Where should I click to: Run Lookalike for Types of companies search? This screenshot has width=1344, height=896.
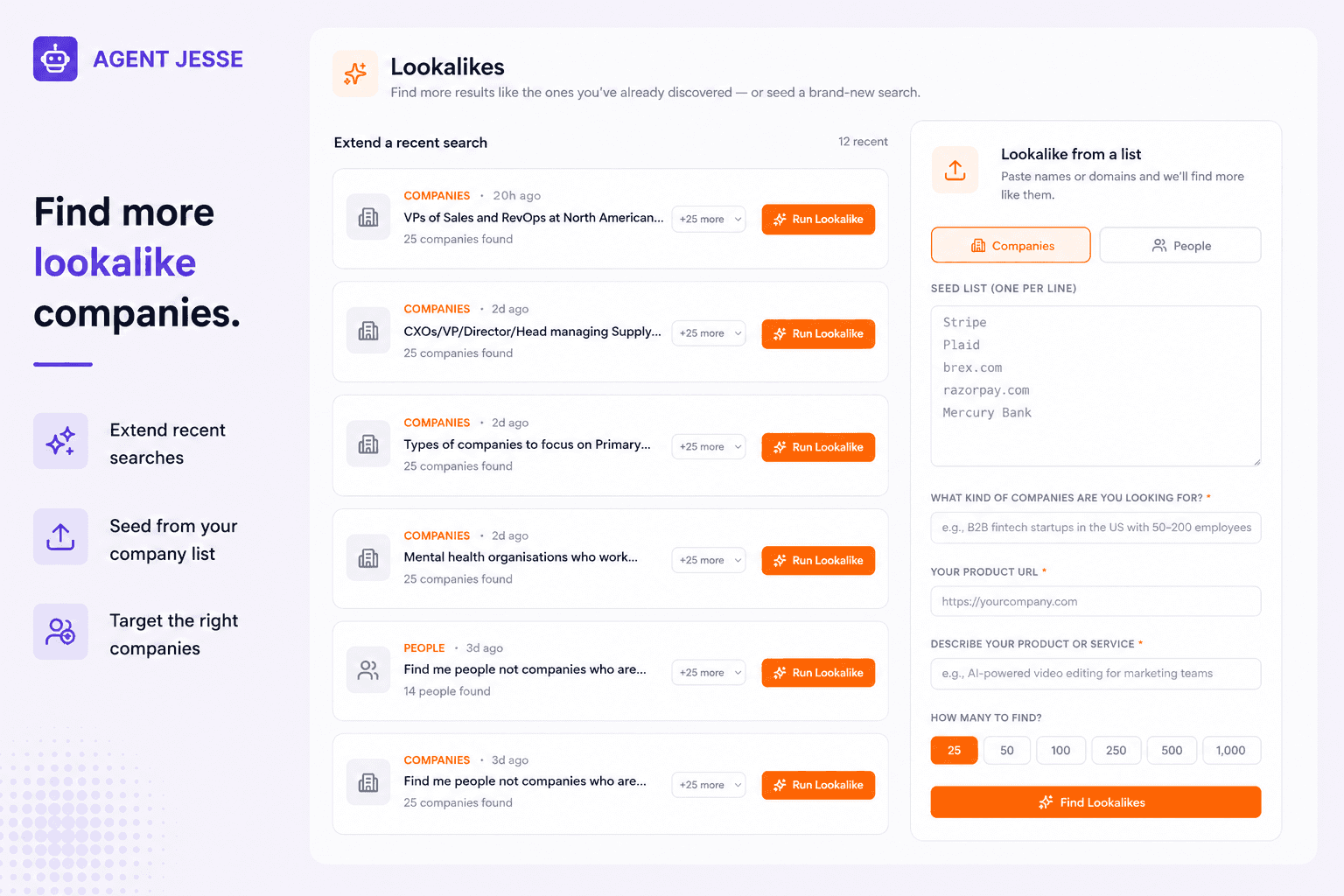[x=818, y=447]
